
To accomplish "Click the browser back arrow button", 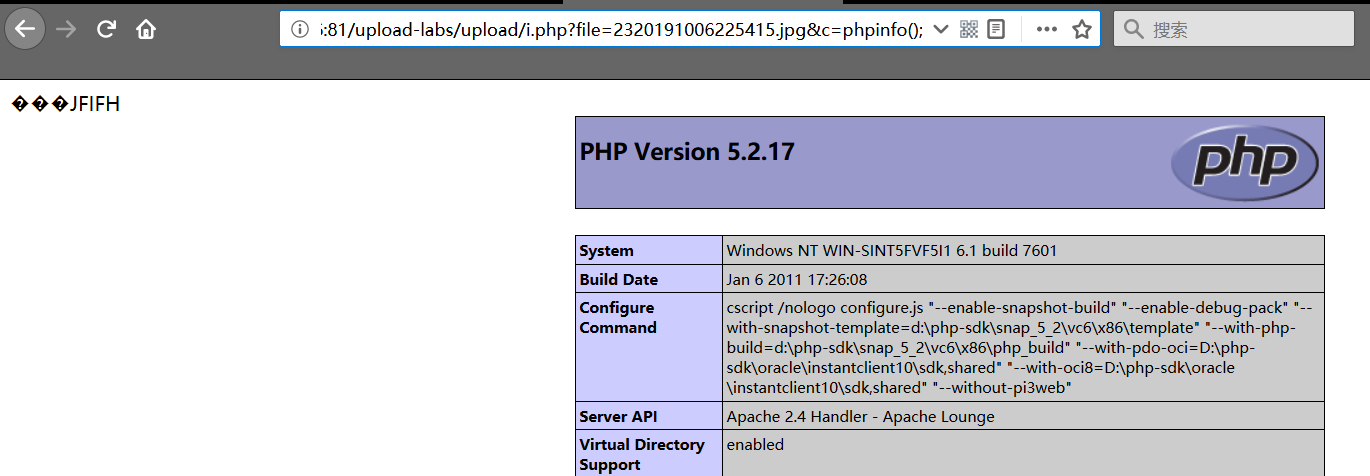I will 25,30.
